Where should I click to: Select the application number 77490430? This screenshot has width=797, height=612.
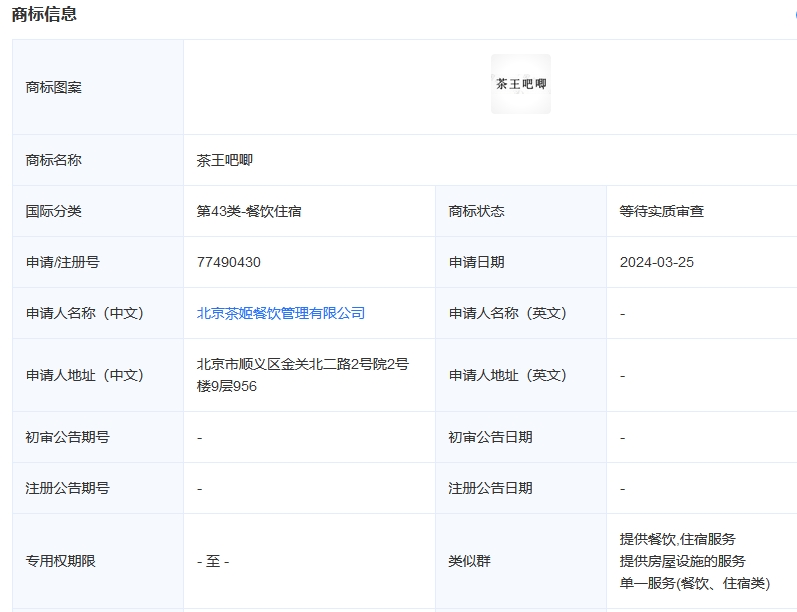pos(229,262)
